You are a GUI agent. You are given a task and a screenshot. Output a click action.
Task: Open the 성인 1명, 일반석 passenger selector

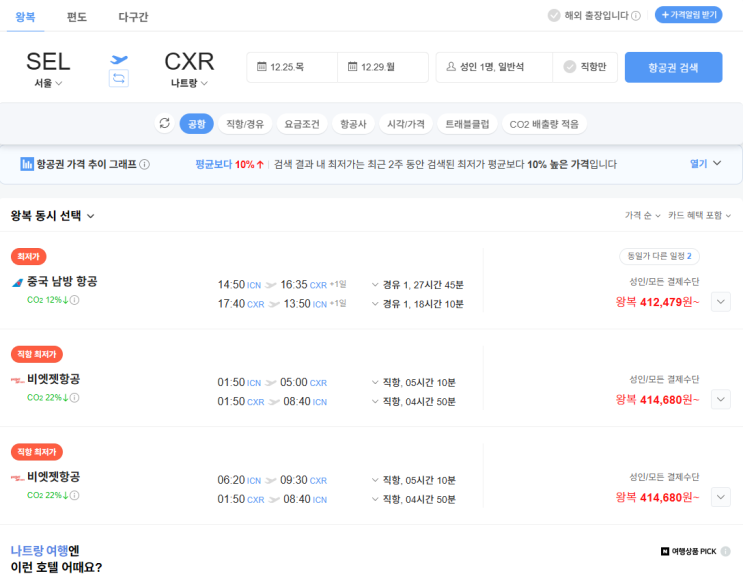[494, 67]
